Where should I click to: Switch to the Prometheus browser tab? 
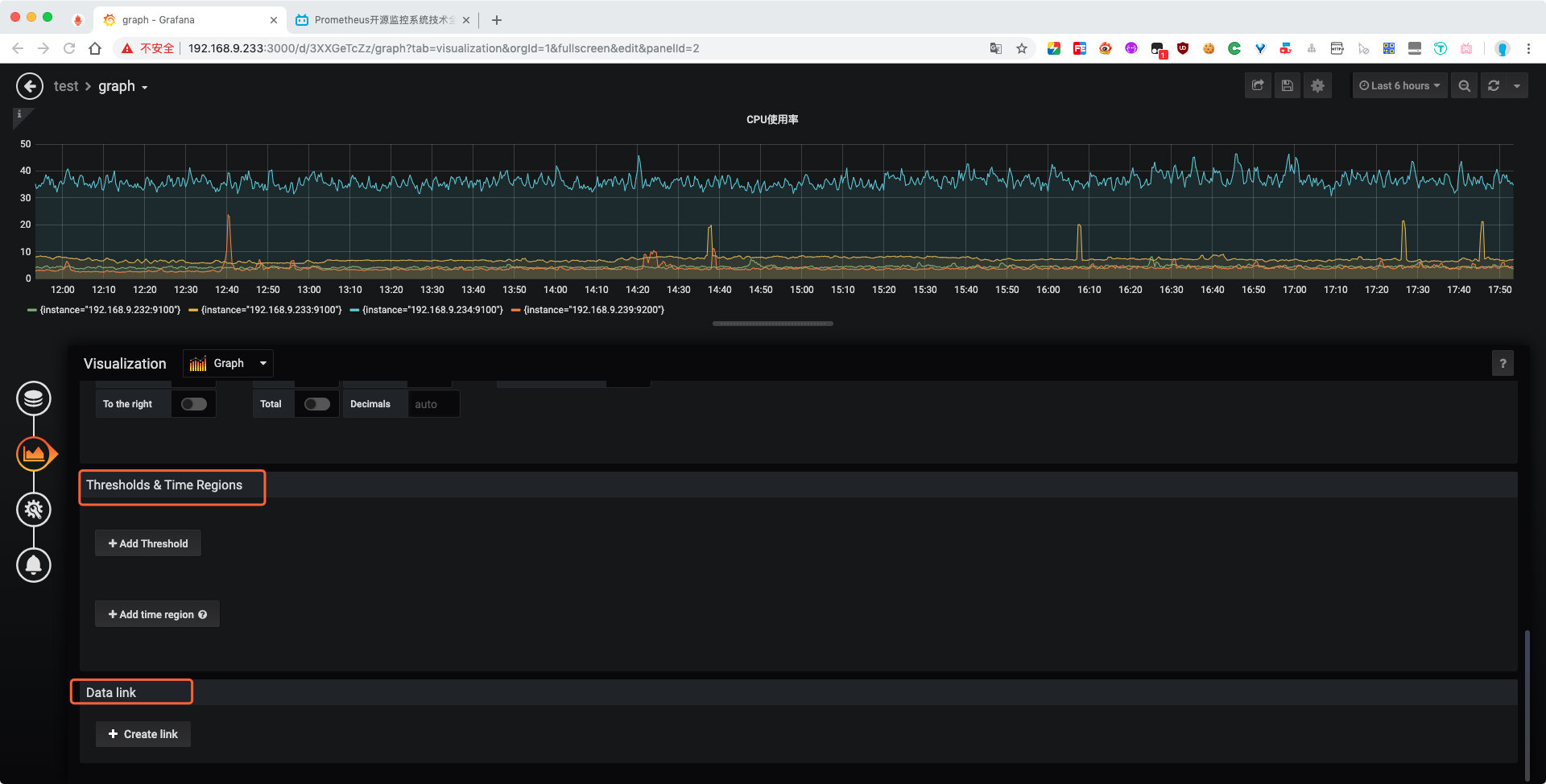click(382, 20)
